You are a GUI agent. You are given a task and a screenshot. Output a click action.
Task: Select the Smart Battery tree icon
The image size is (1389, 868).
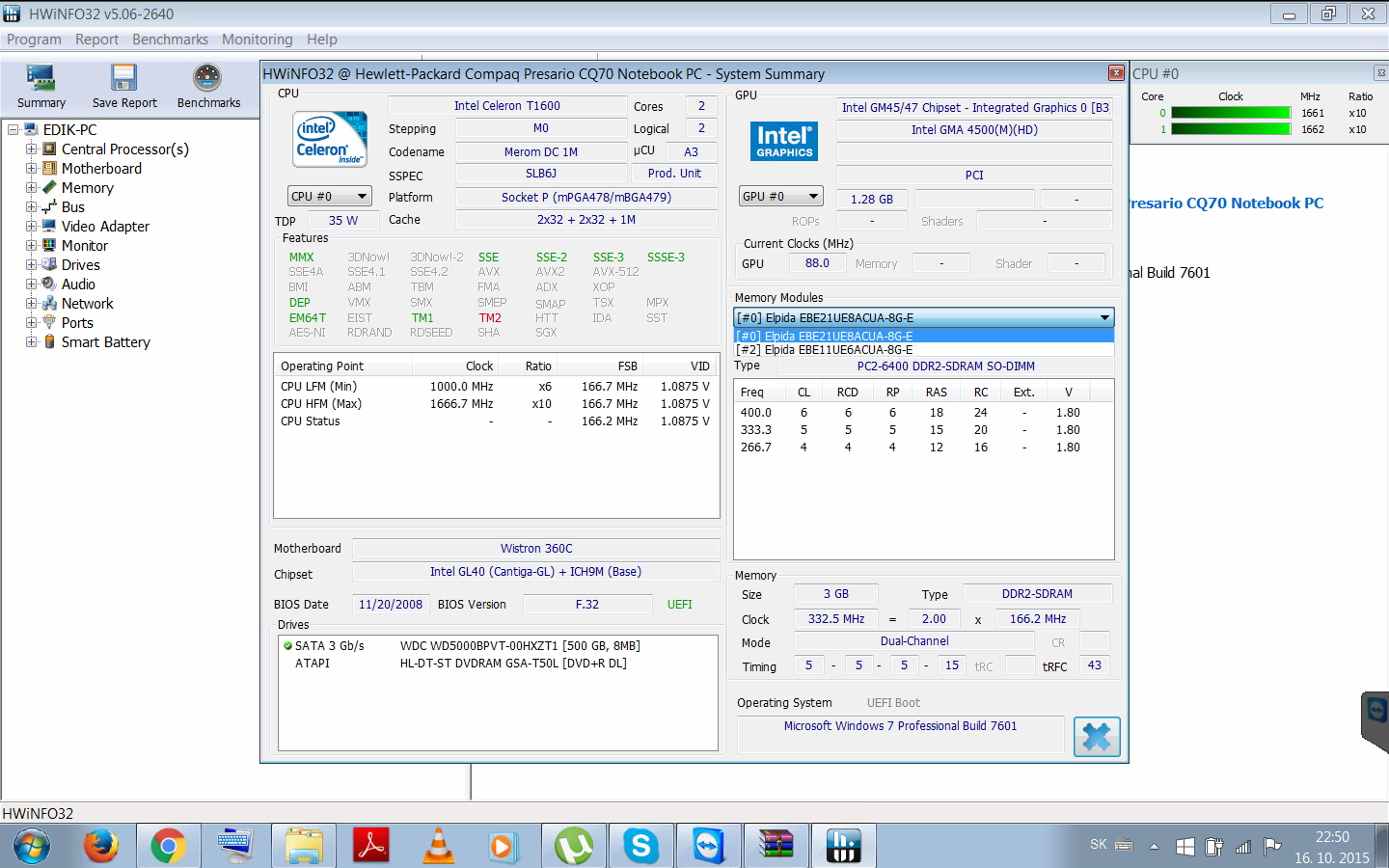click(49, 342)
